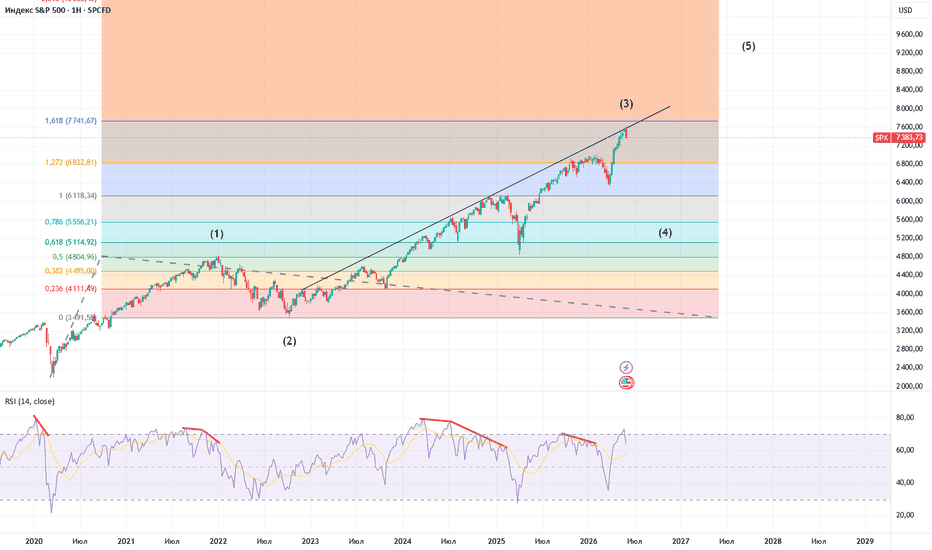Screen dimensions: 932x550
Task: Click 20,00 on the RSI scale
Action: click(x=905, y=515)
